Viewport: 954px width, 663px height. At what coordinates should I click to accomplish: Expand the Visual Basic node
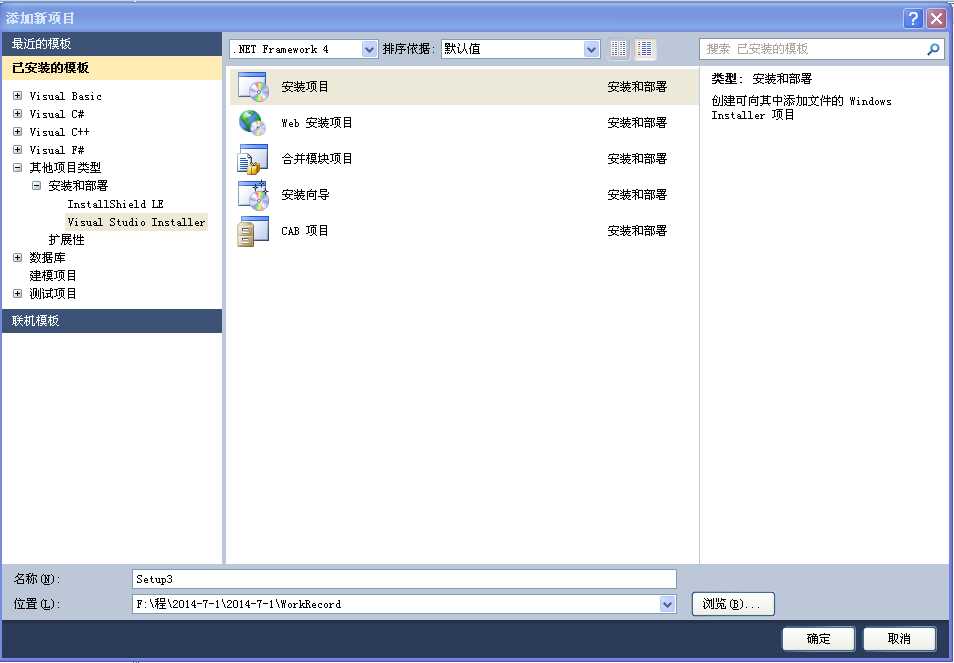click(x=18, y=95)
